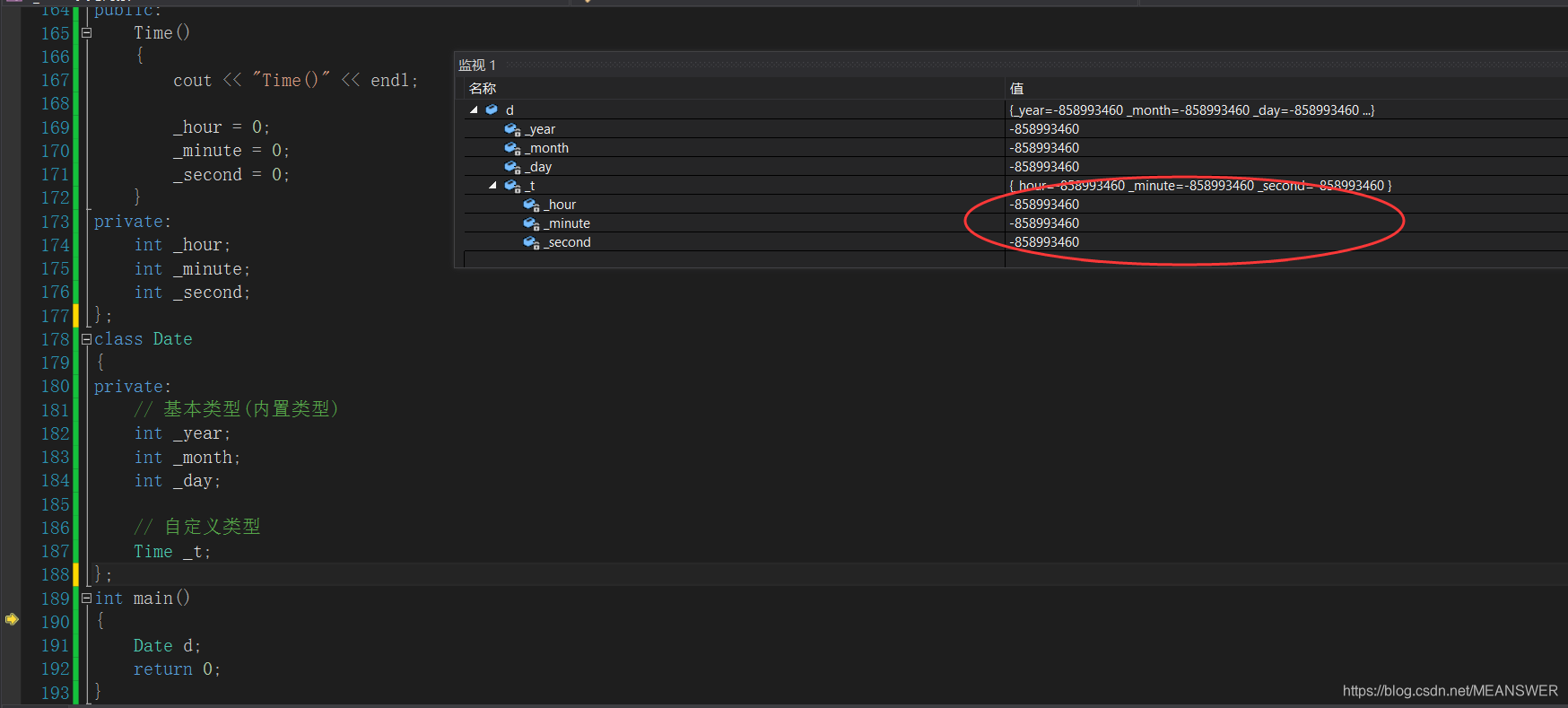Collapse the Time() constructor code block

point(86,32)
